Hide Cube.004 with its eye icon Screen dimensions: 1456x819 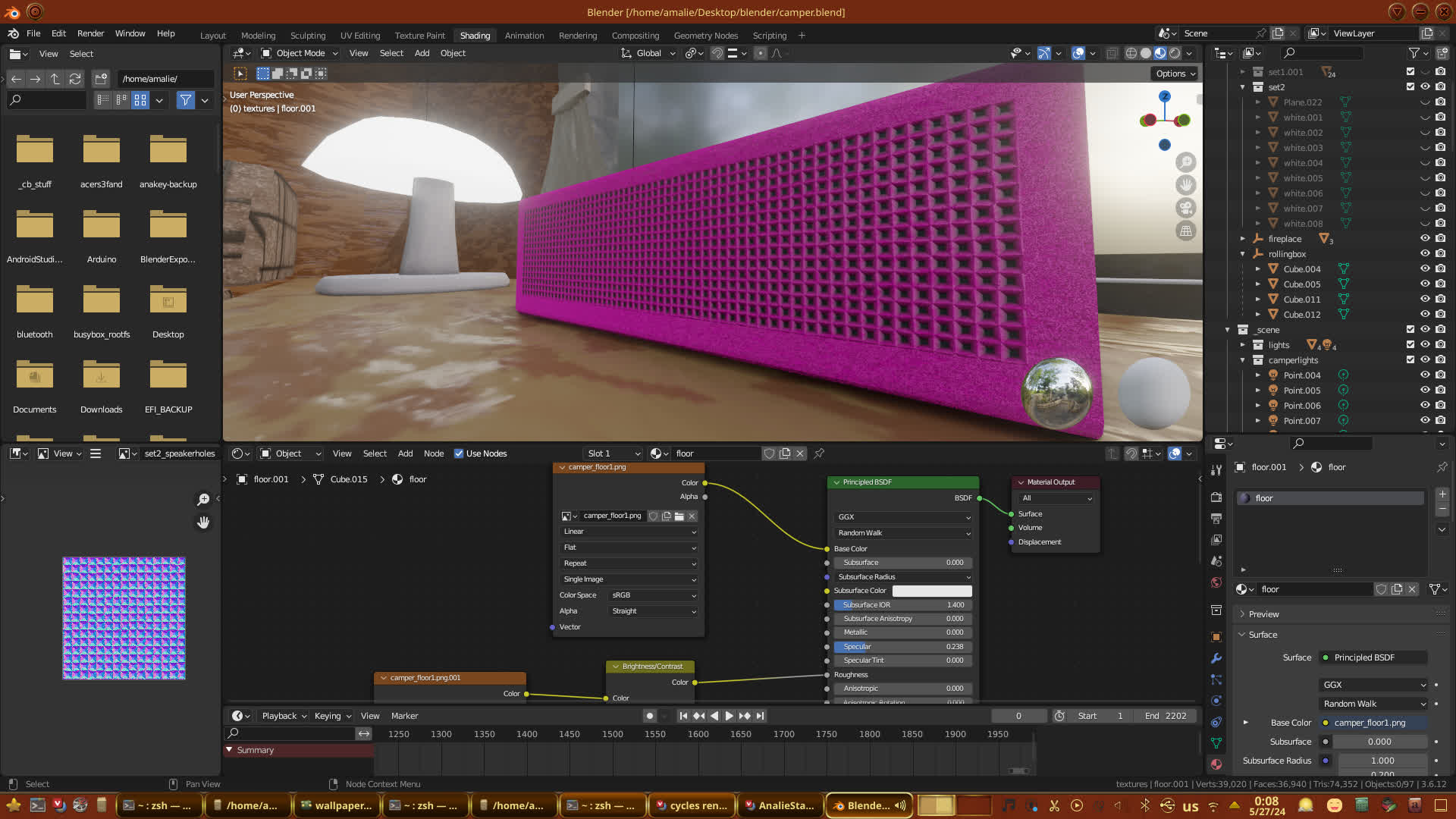point(1425,268)
